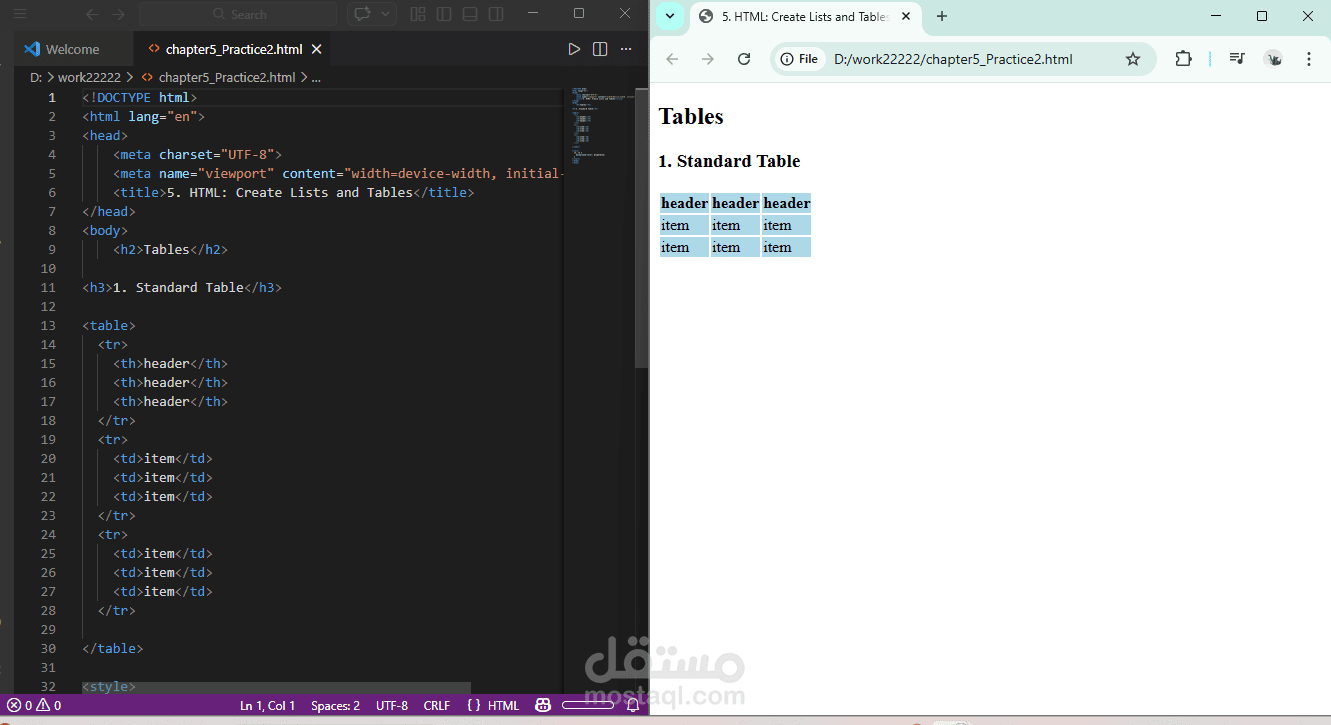Open errors and warnings in status bar
This screenshot has height=725, width=1331.
coord(35,705)
